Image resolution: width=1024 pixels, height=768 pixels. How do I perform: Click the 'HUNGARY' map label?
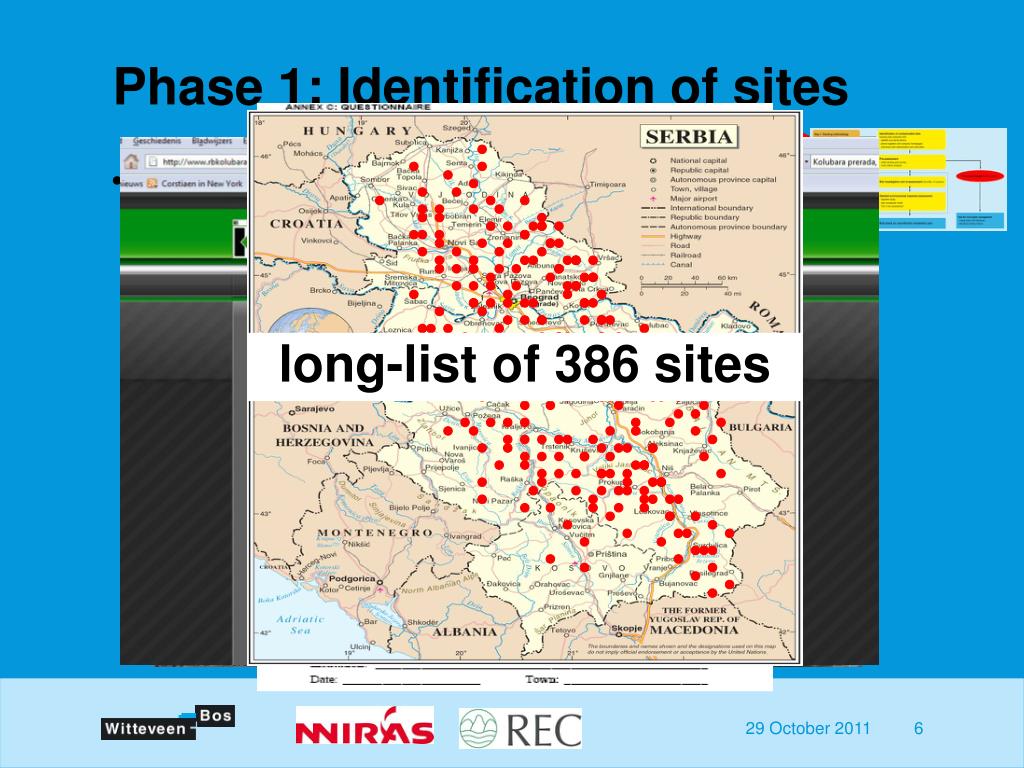[357, 131]
